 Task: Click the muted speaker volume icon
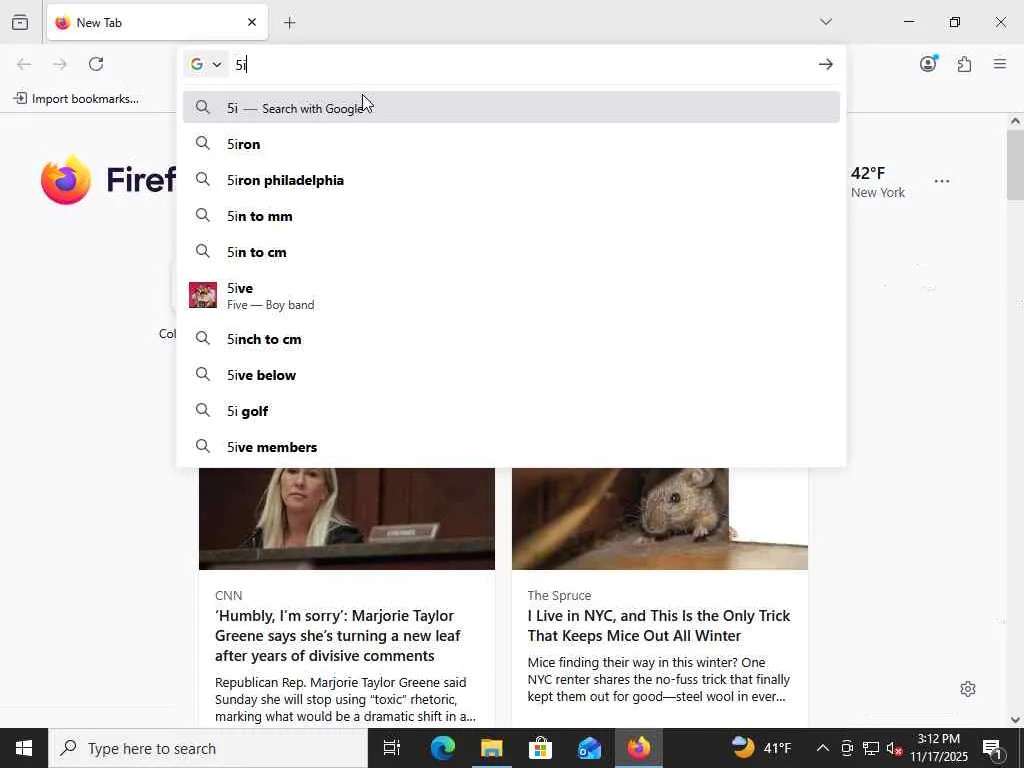[x=894, y=748]
